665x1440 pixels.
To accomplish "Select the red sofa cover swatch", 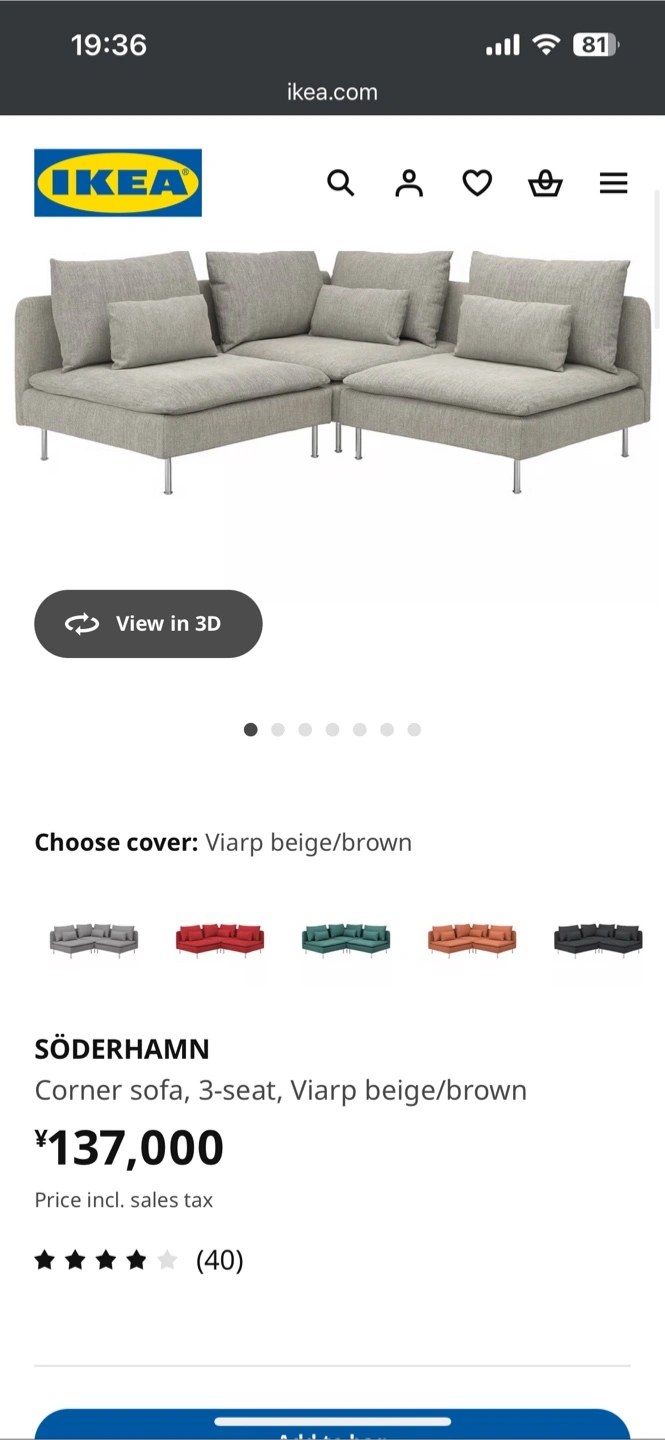I will point(220,940).
